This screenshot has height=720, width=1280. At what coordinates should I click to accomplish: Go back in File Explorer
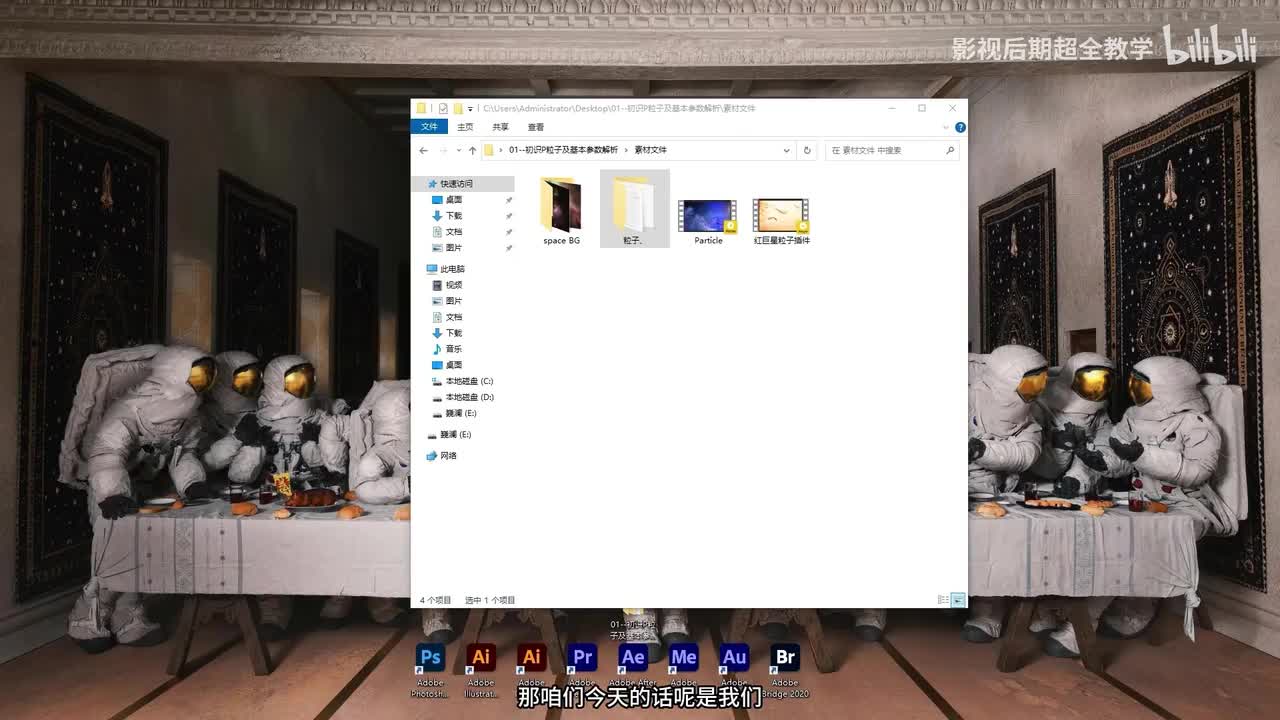[423, 150]
